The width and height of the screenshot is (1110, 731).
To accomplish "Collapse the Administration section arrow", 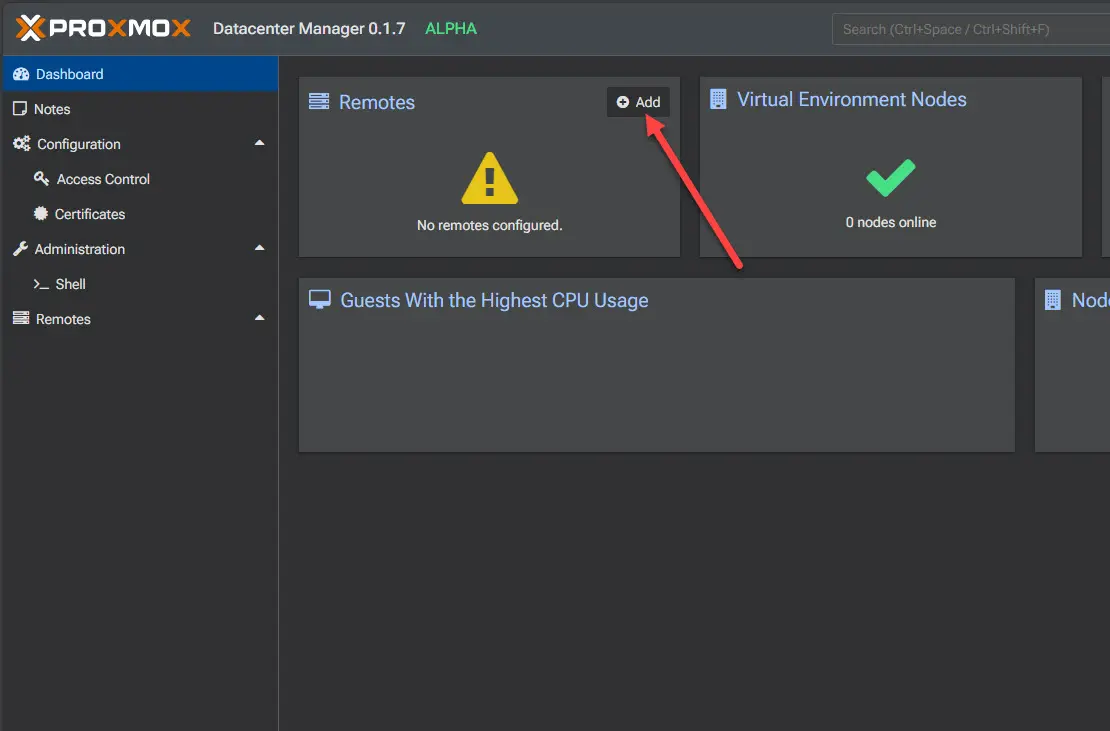I will pyautogui.click(x=260, y=249).
